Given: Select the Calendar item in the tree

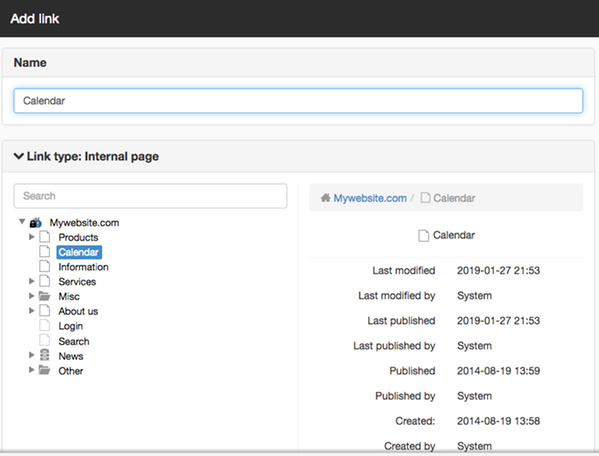Looking at the screenshot, I should pos(79,252).
